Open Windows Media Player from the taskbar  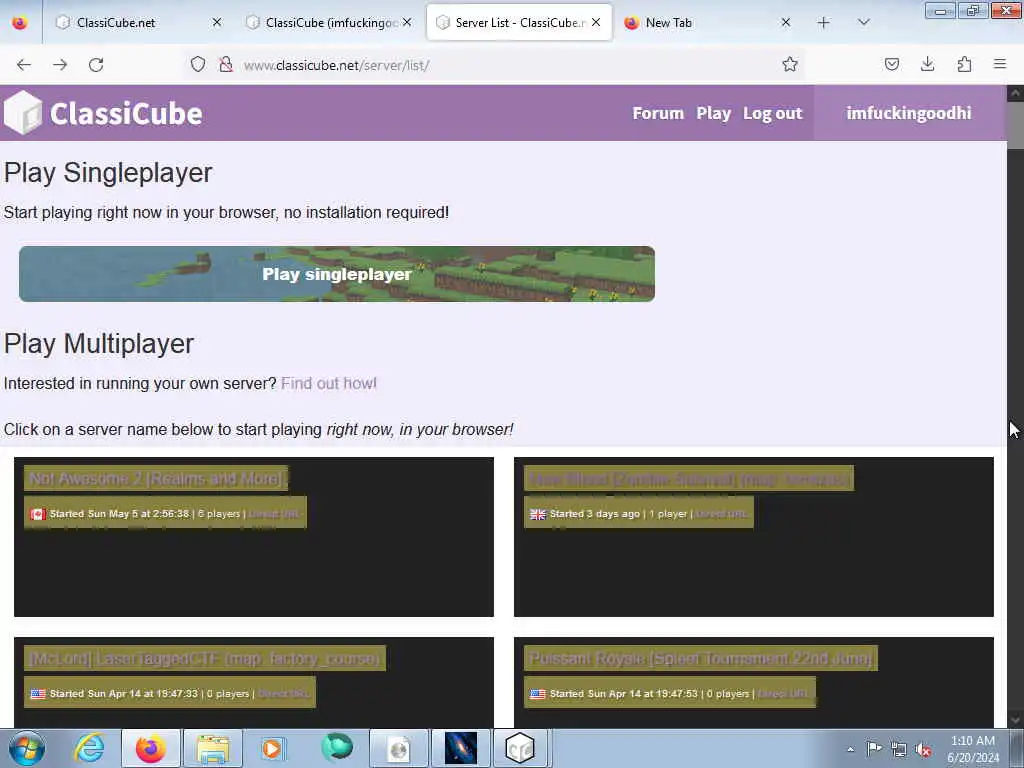click(272, 748)
